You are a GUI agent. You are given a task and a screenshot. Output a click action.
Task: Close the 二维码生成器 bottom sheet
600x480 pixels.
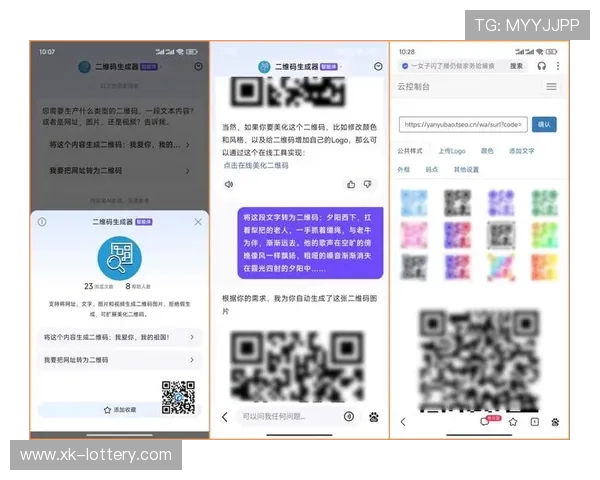point(198,222)
